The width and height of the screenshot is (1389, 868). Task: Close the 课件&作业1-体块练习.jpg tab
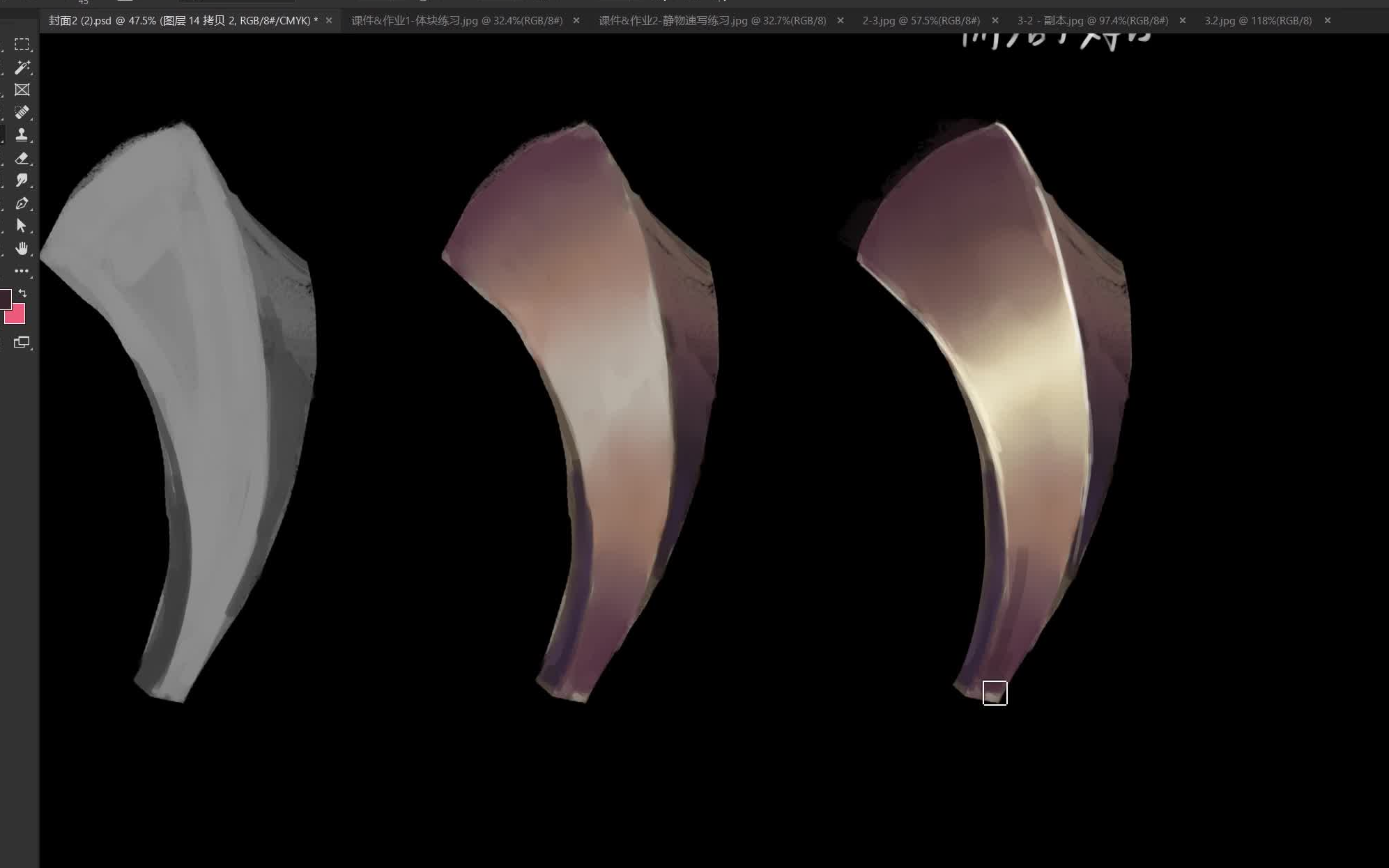click(576, 21)
